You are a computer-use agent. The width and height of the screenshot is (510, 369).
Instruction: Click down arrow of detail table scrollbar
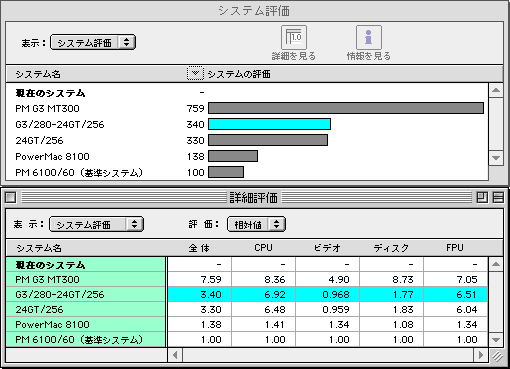coord(496,340)
